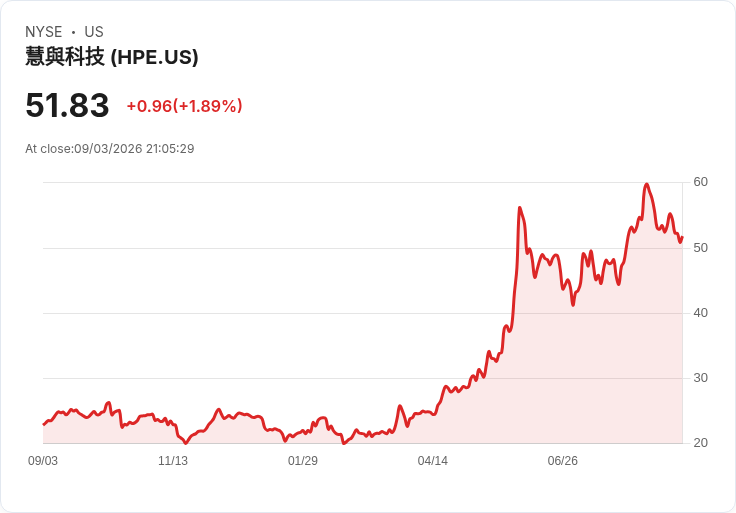Click the 慧與科技 (HPE.US) stock title
The height and width of the screenshot is (513, 736).
click(x=112, y=57)
